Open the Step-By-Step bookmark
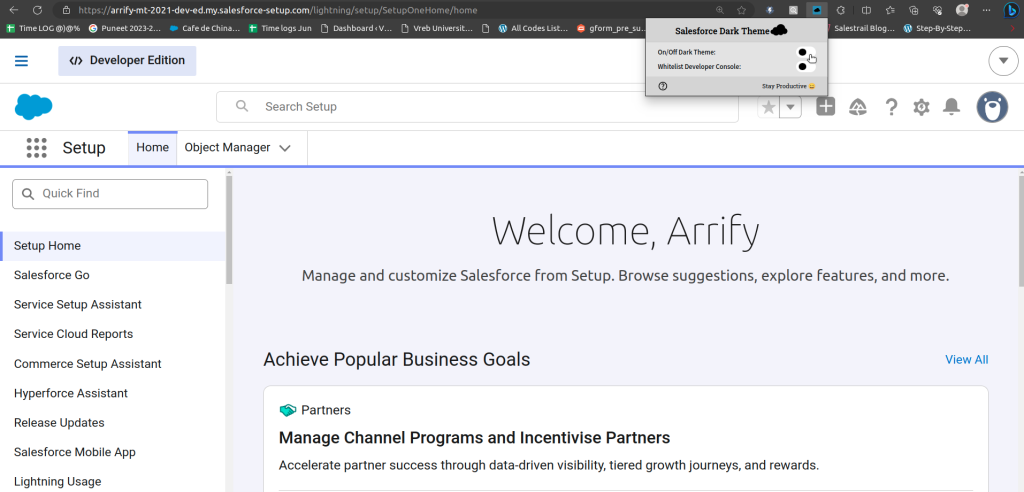Image resolution: width=1024 pixels, height=492 pixels. click(939, 28)
